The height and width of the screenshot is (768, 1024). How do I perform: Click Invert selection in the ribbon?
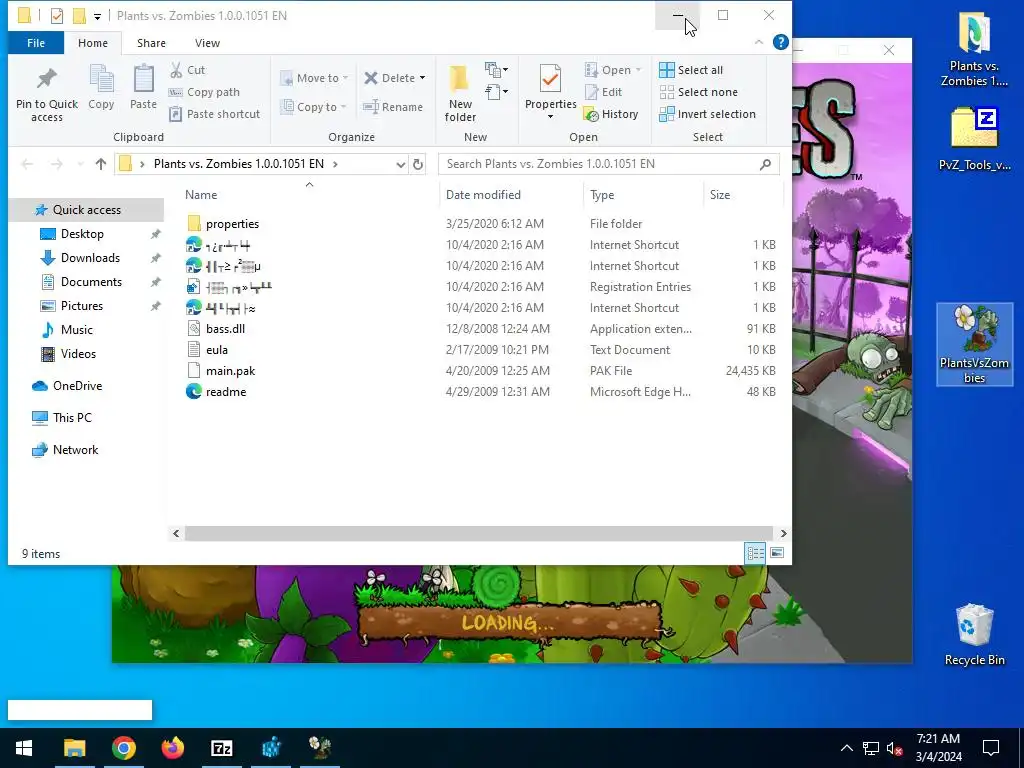coord(707,114)
